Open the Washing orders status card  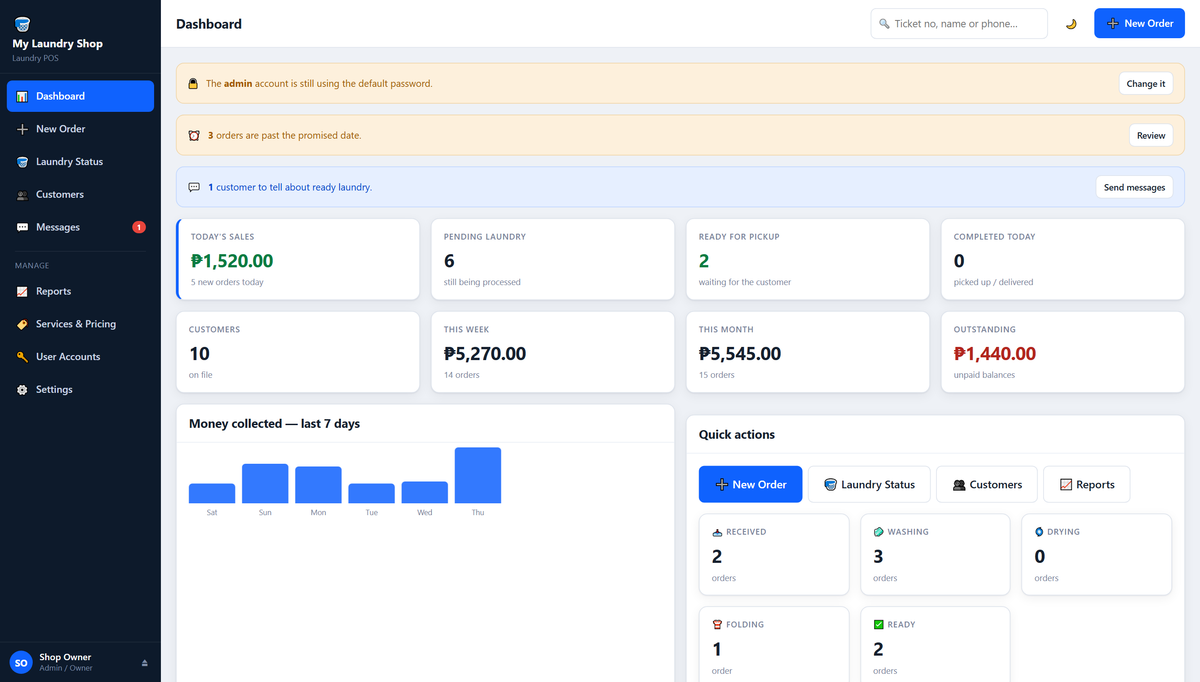935,555
